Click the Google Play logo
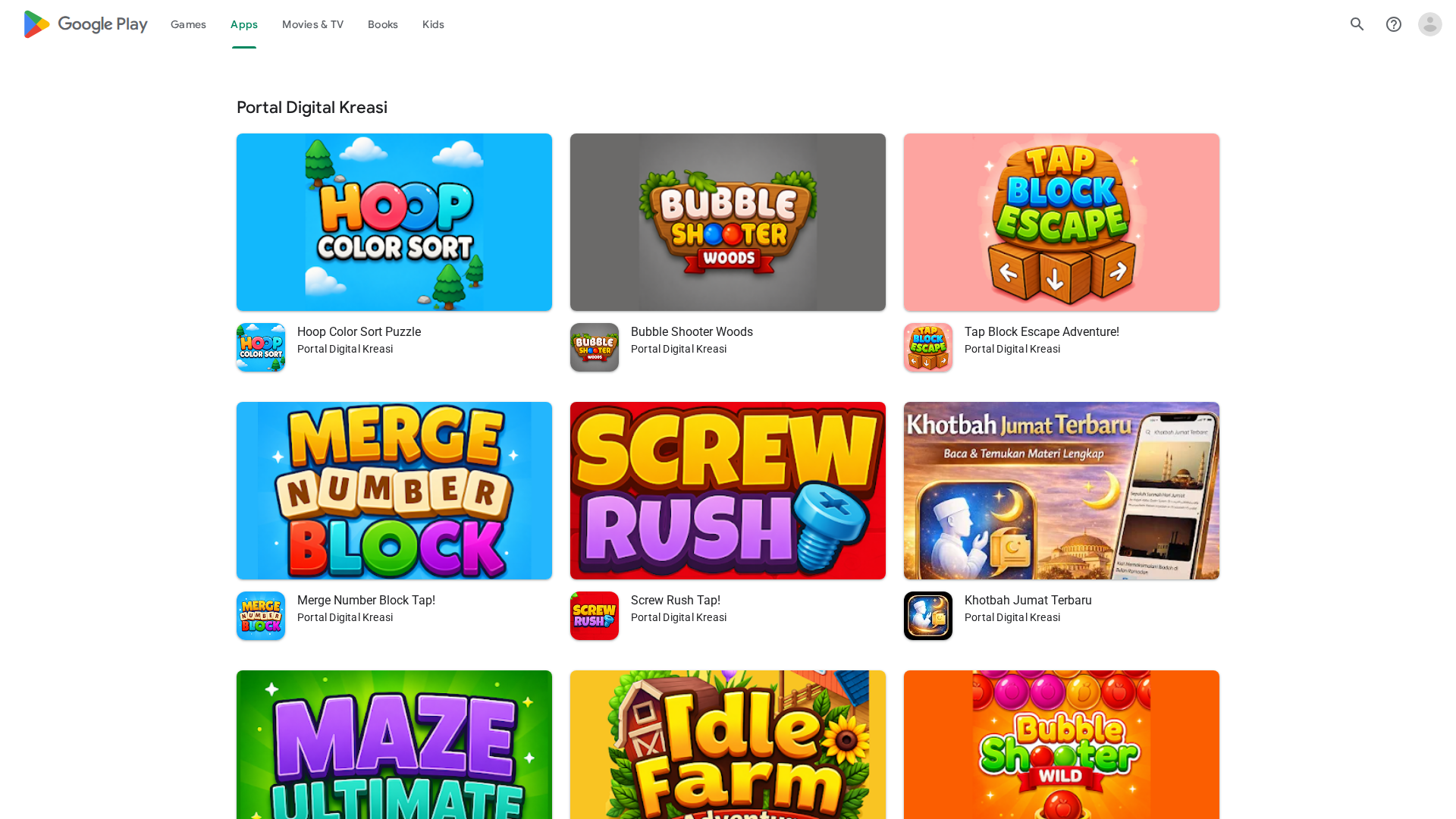 click(x=84, y=24)
